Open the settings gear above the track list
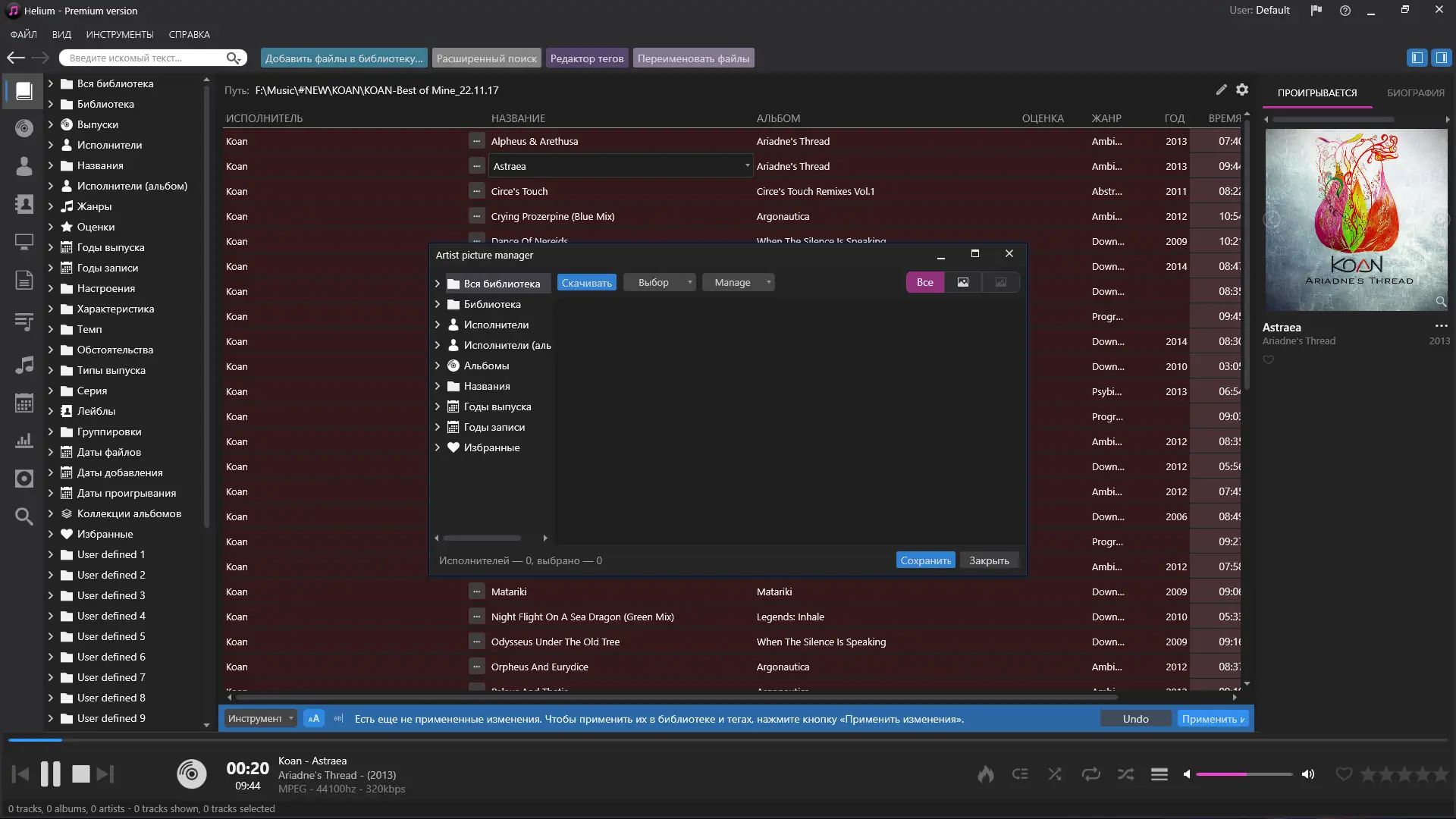 [1242, 89]
